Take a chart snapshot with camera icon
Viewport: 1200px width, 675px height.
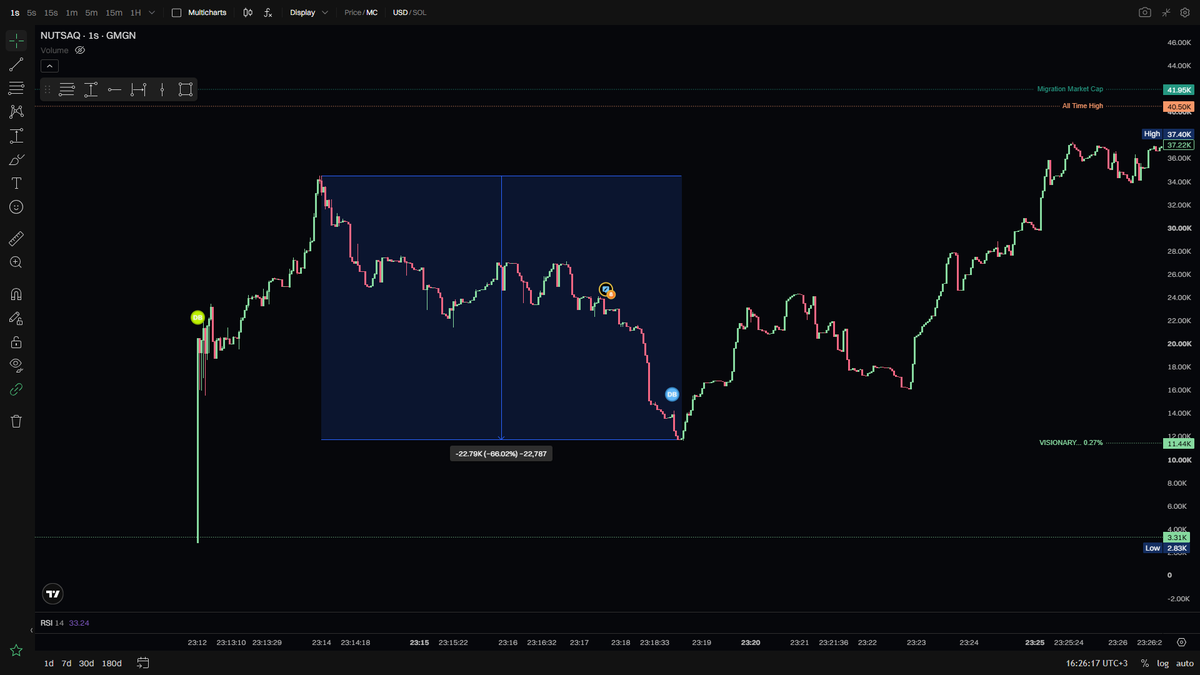pos(1145,12)
